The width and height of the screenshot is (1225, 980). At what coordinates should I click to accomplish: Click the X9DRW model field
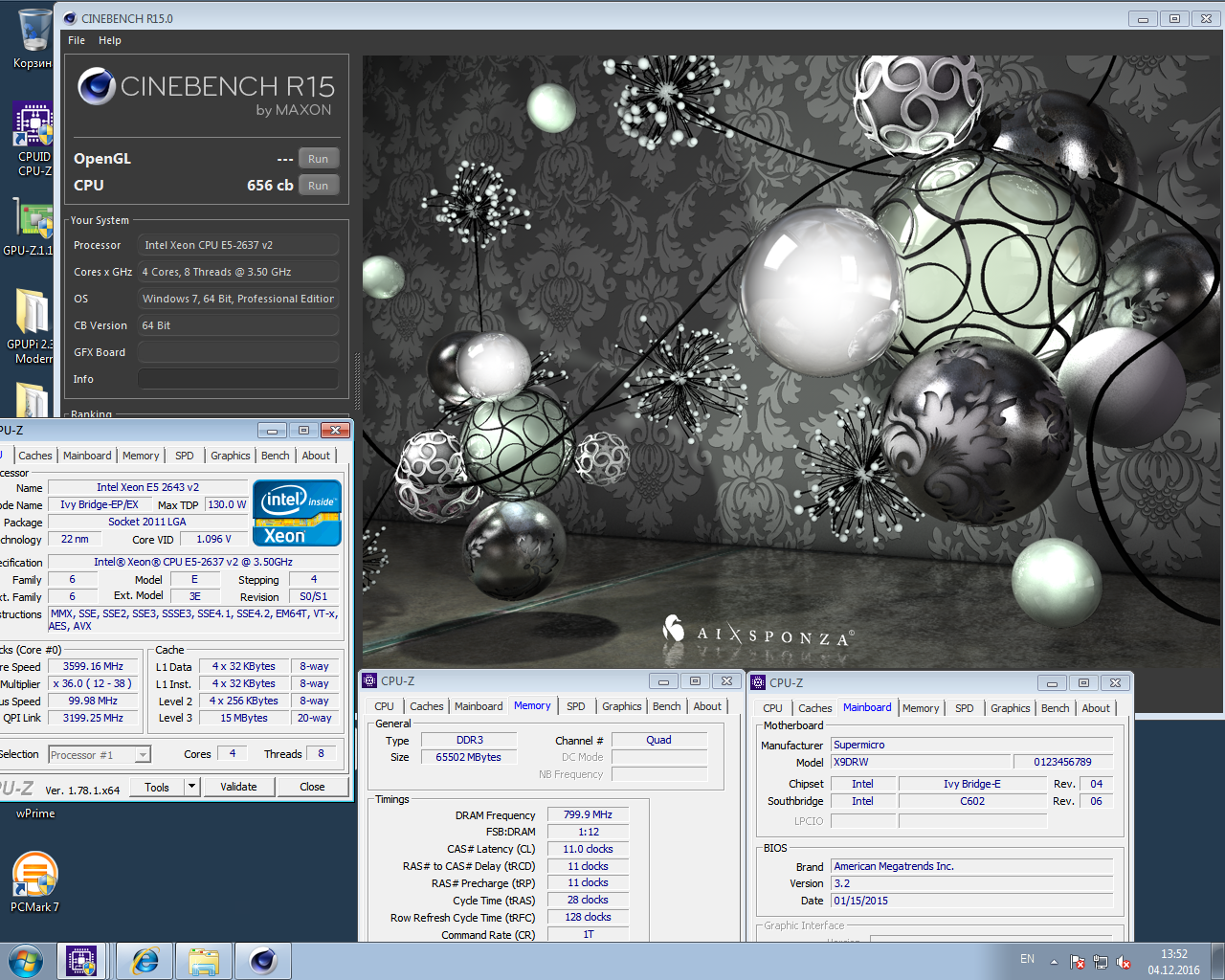point(921,762)
